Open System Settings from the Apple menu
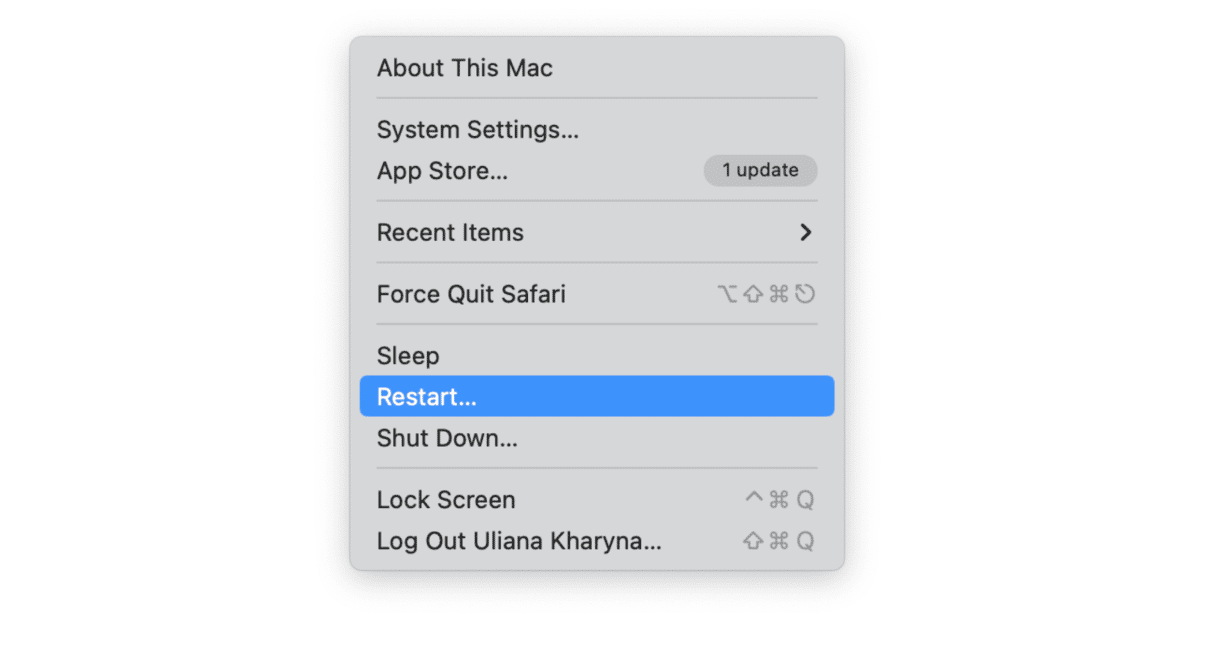The height and width of the screenshot is (651, 1216). click(477, 130)
